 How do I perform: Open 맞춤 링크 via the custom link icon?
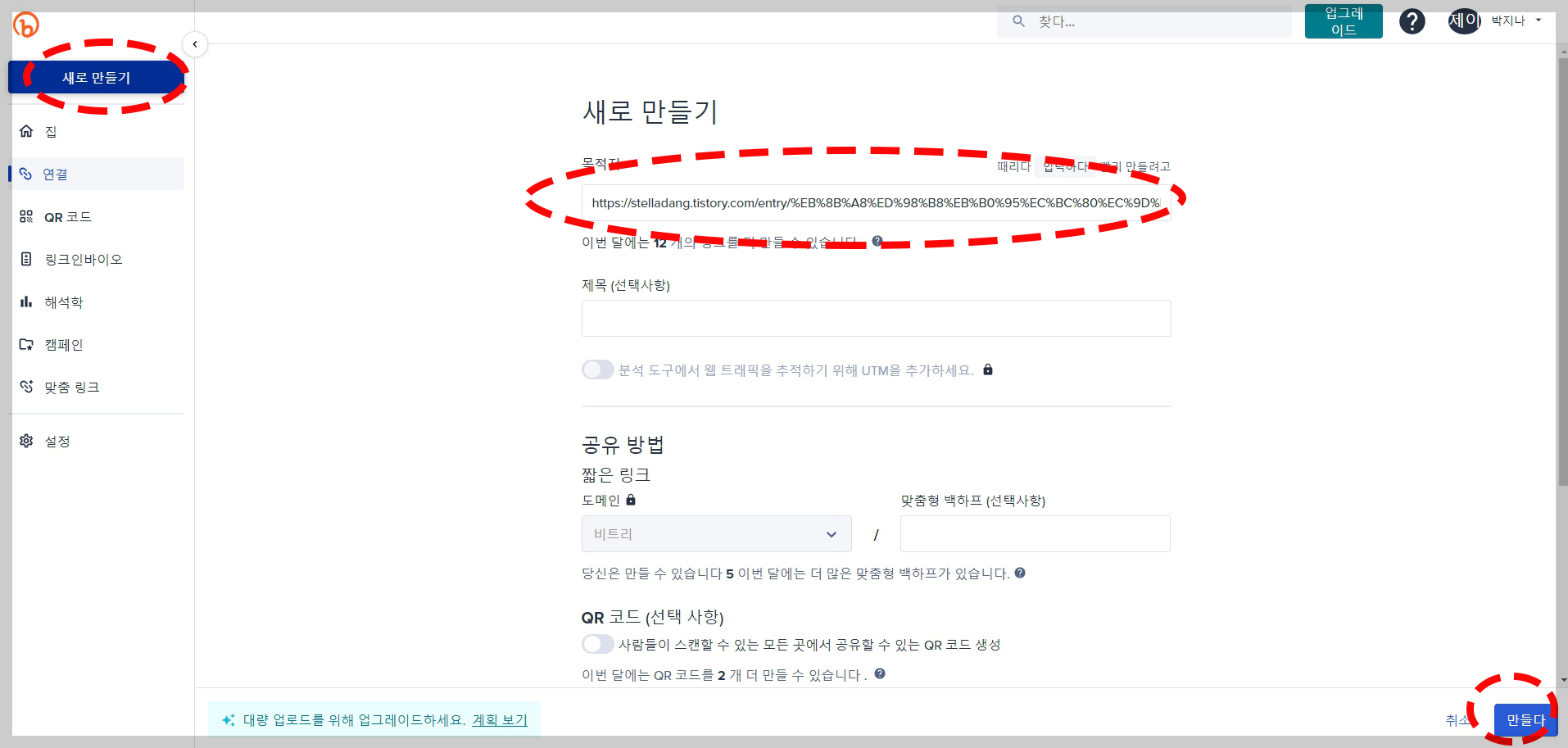pyautogui.click(x=25, y=387)
